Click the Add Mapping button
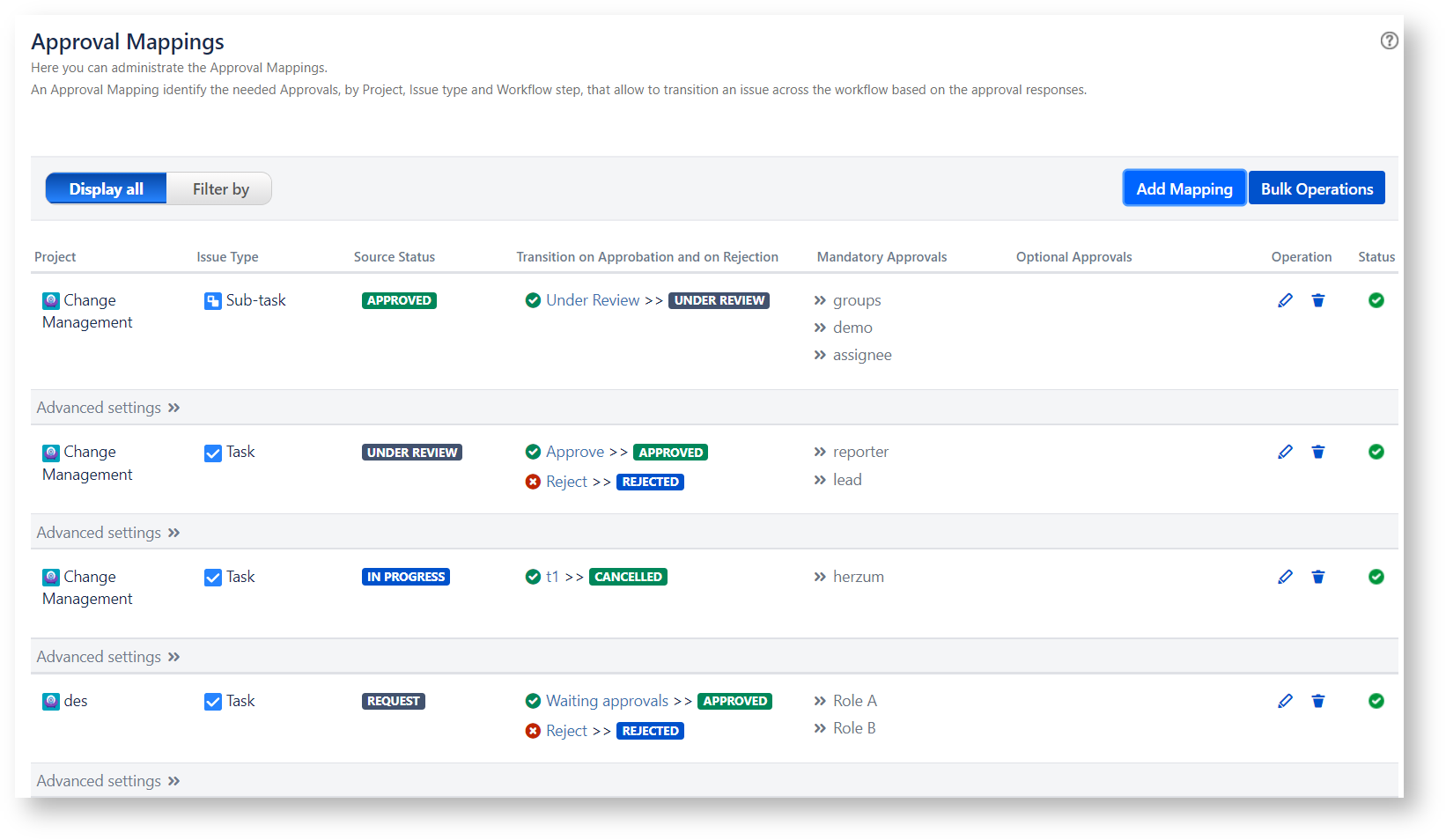Viewport: 1446px width, 840px height. click(1184, 188)
